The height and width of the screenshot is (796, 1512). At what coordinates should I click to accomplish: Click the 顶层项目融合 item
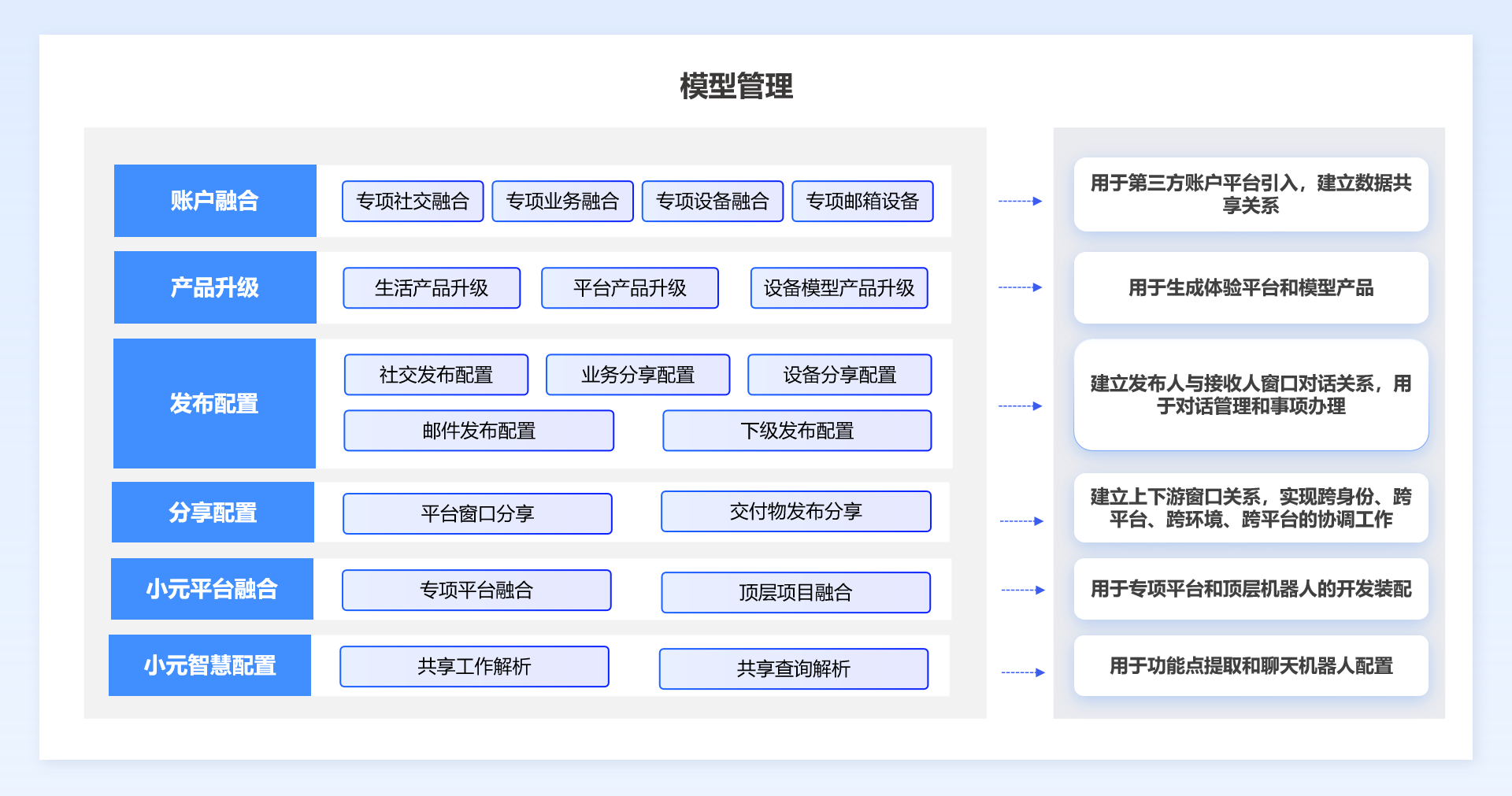[795, 593]
